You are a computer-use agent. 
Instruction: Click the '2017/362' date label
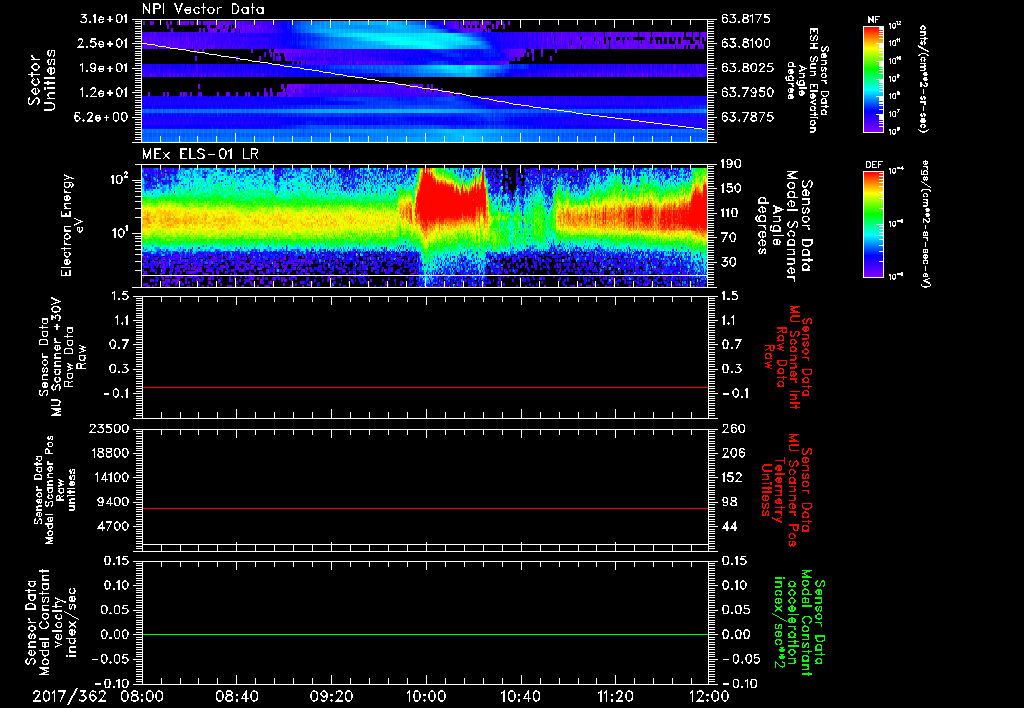(x=69, y=696)
